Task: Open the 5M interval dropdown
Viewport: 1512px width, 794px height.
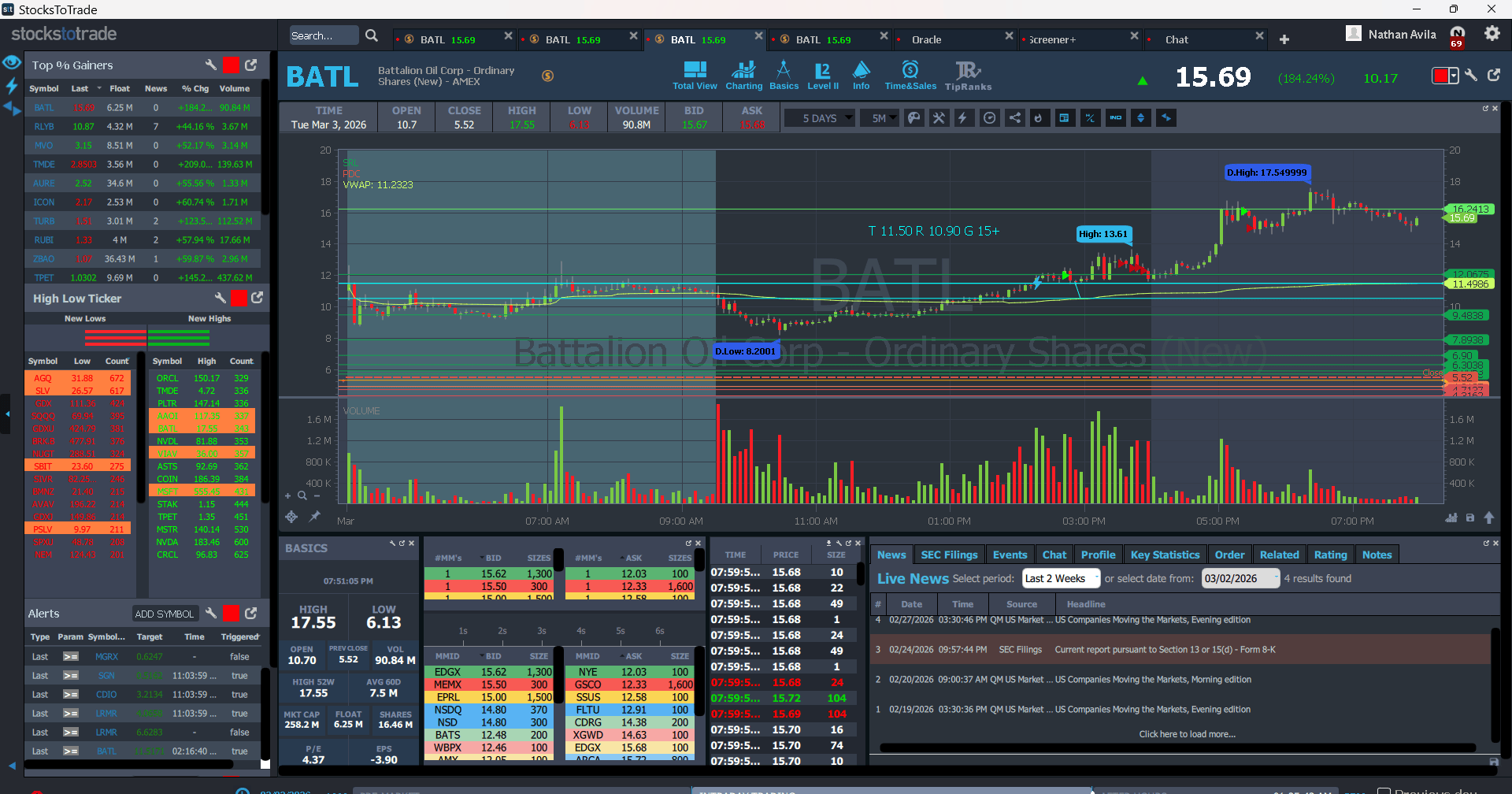Action: (x=879, y=118)
